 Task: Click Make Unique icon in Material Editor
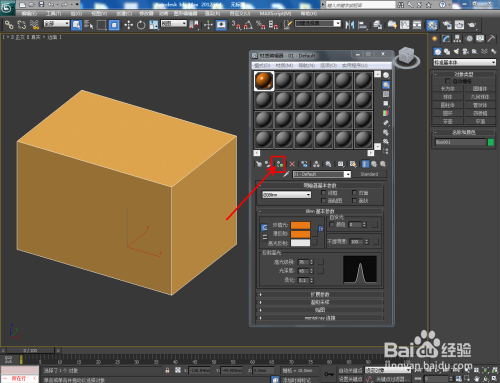pyautogui.click(x=316, y=164)
